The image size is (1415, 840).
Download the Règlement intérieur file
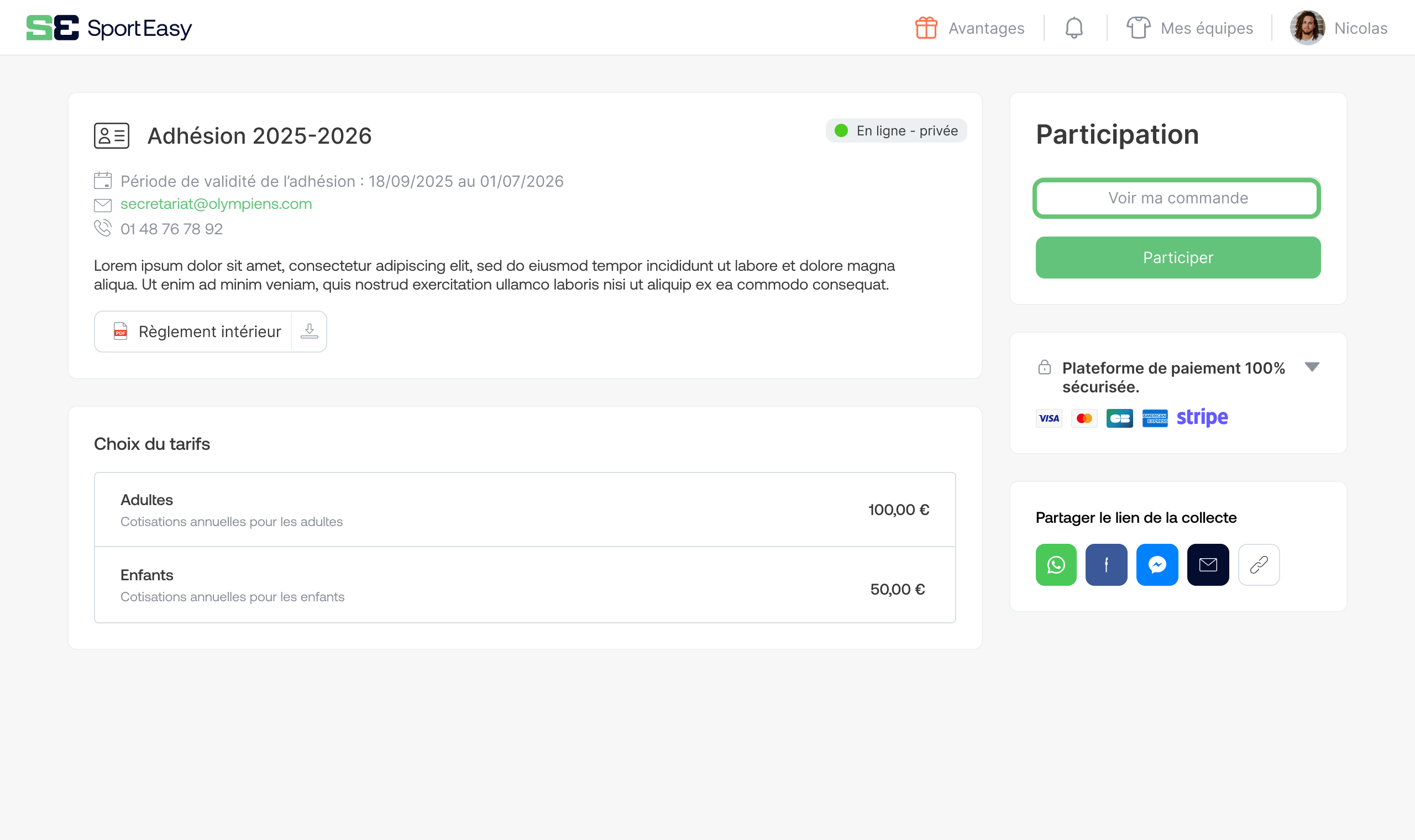pyautogui.click(x=309, y=331)
